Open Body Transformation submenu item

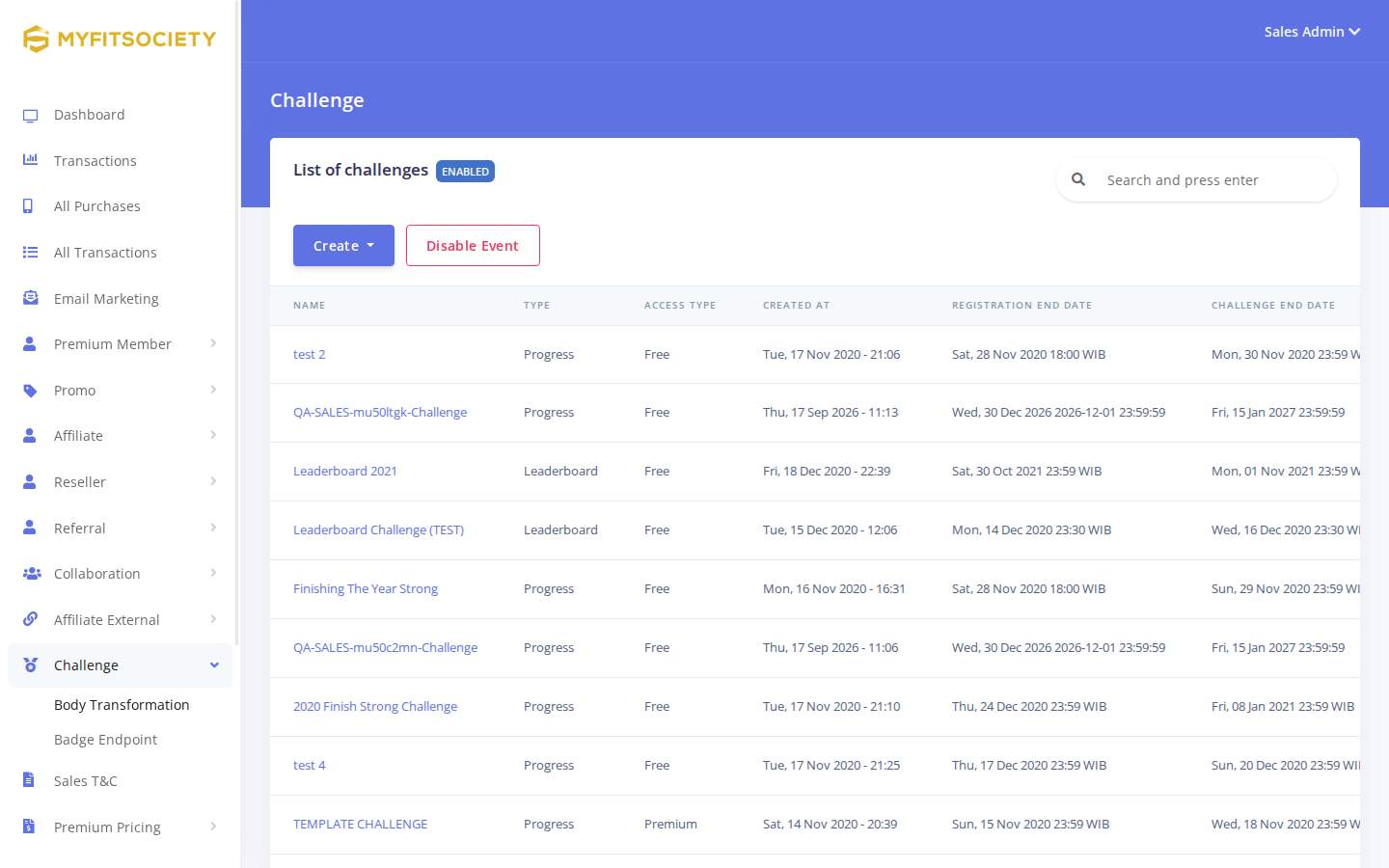122,705
